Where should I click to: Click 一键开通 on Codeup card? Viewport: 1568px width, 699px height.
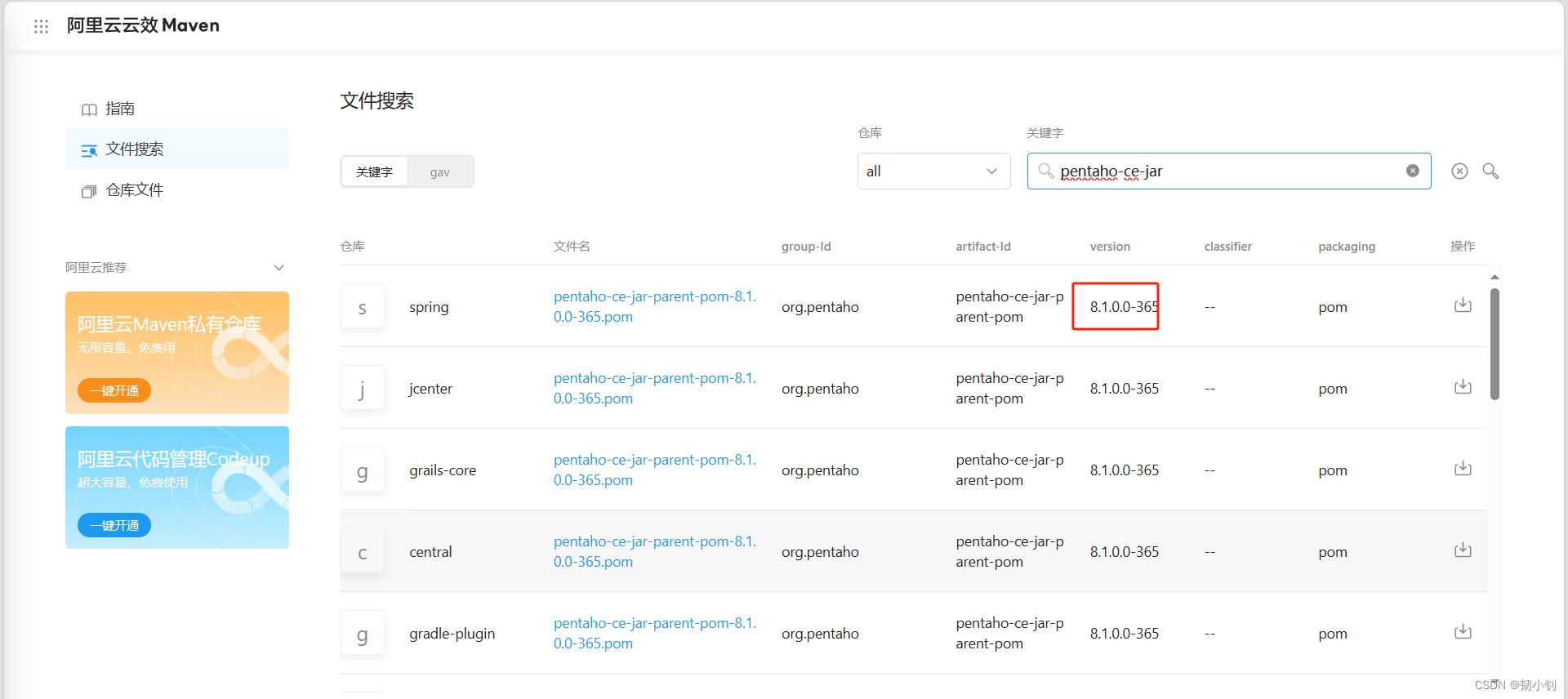(114, 525)
